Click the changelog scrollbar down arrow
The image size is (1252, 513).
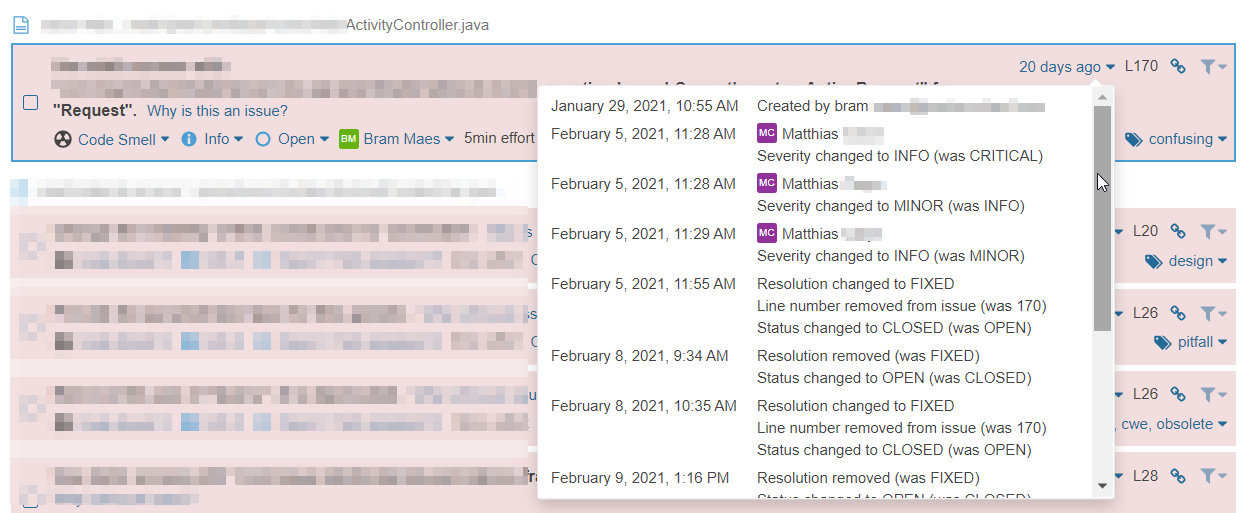(1102, 486)
